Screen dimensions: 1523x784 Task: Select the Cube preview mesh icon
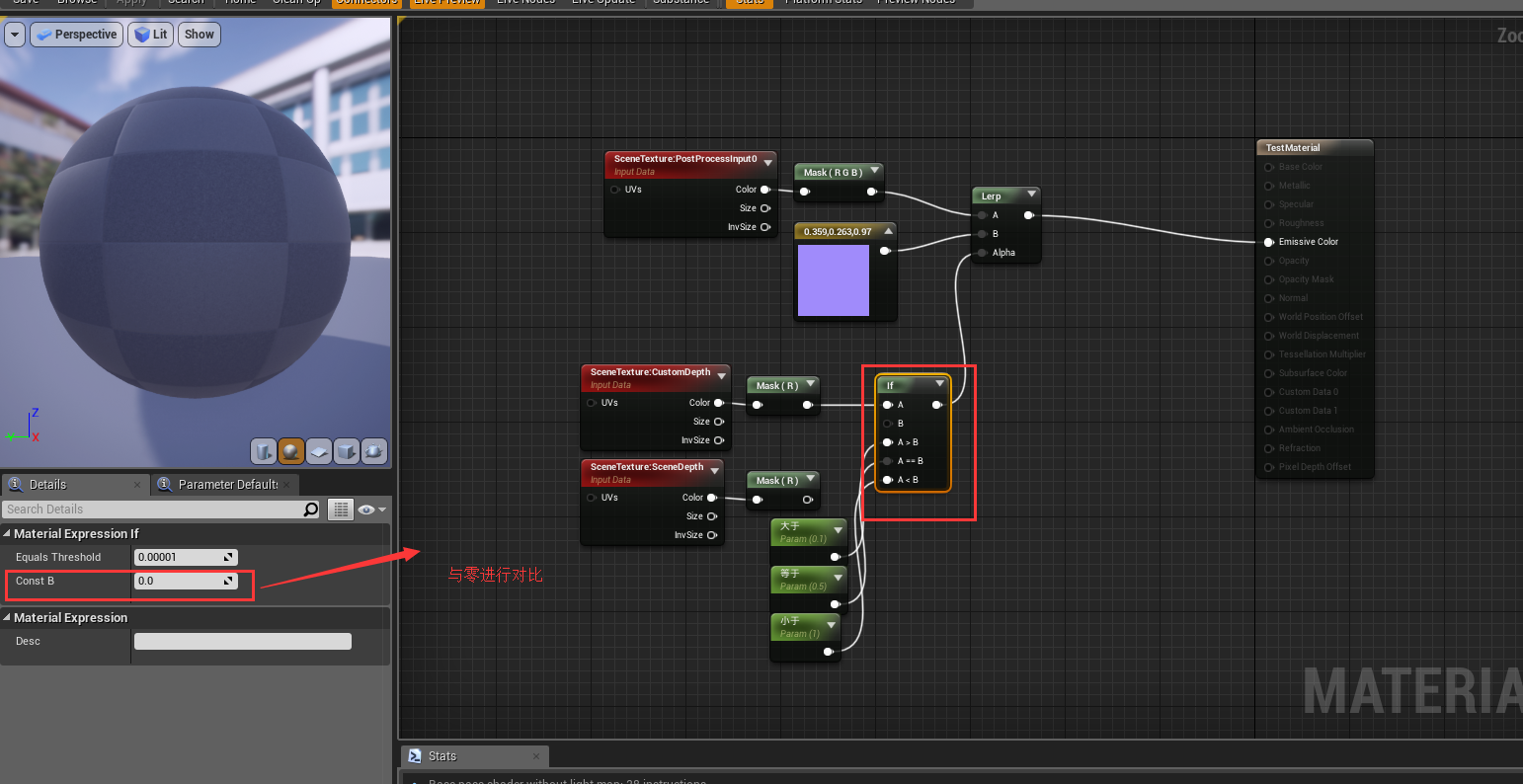point(347,451)
